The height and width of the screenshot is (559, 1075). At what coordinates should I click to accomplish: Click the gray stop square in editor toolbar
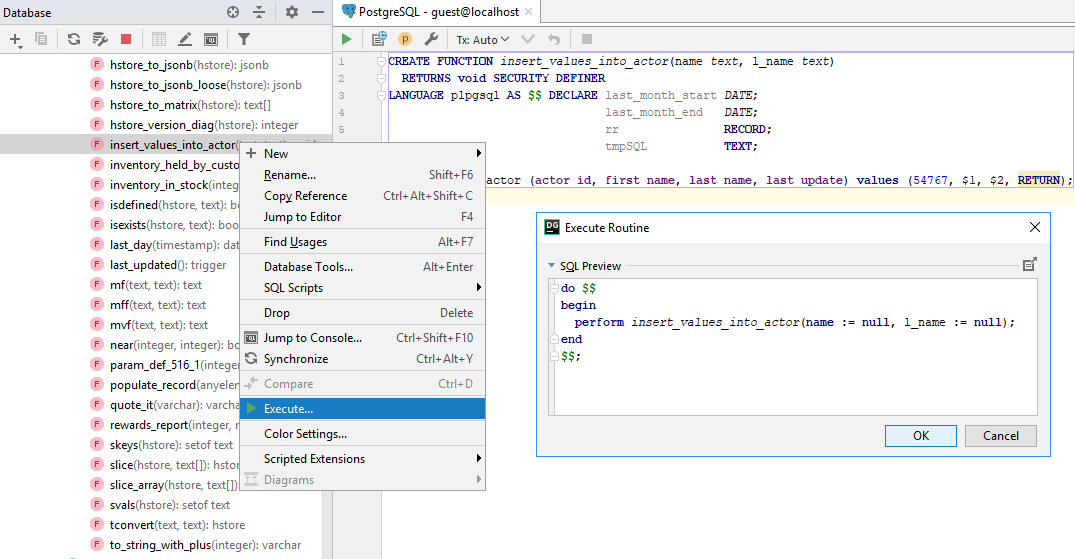tap(587, 39)
